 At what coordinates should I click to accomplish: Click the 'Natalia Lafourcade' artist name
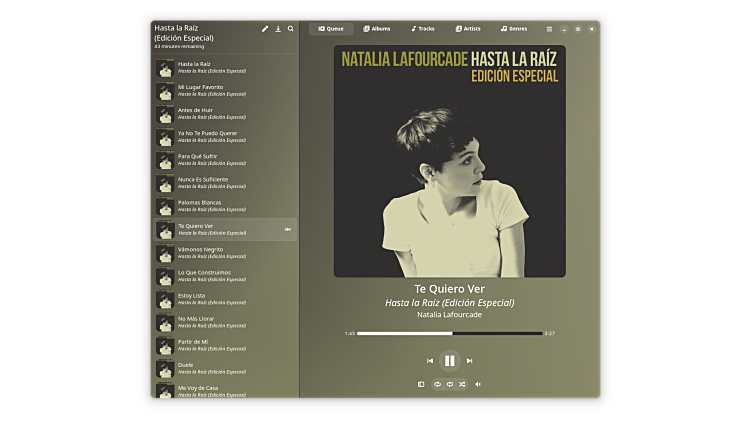point(449,315)
